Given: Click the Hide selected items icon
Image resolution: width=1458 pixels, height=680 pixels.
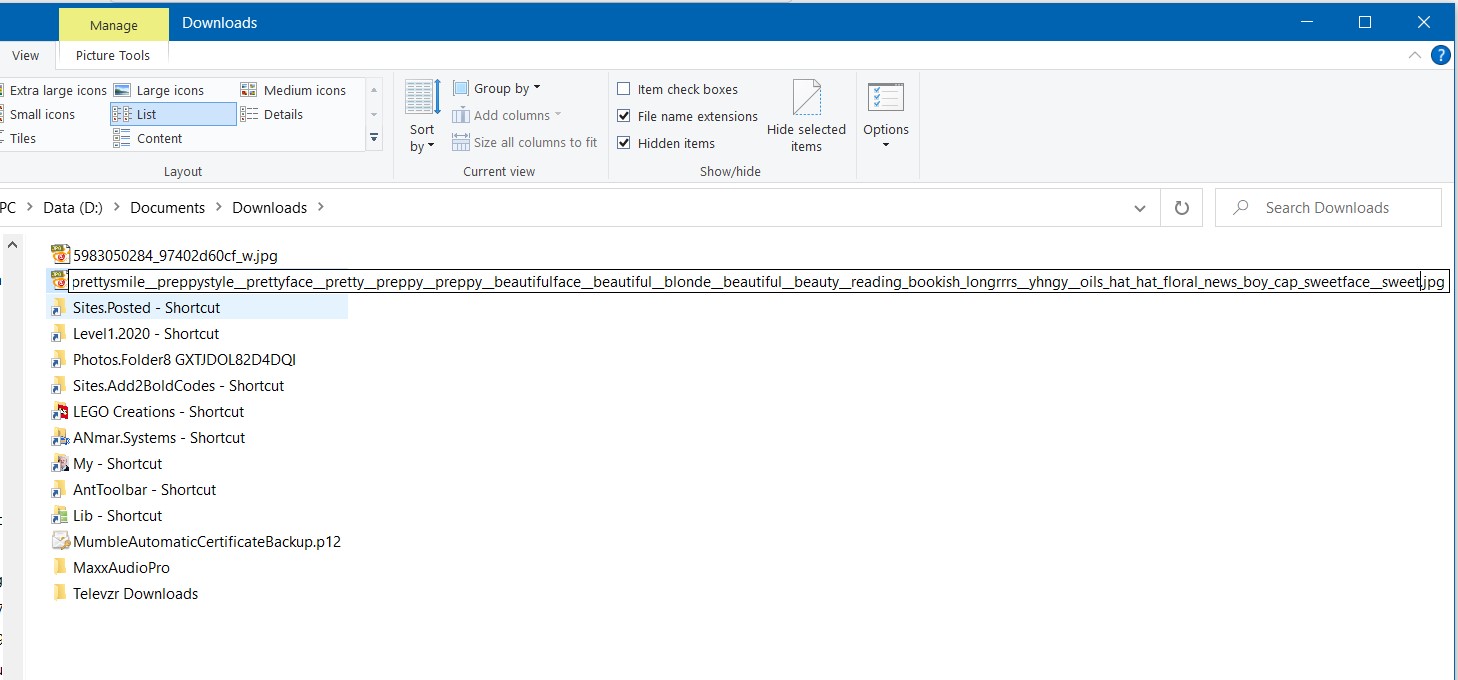Looking at the screenshot, I should click(x=806, y=100).
